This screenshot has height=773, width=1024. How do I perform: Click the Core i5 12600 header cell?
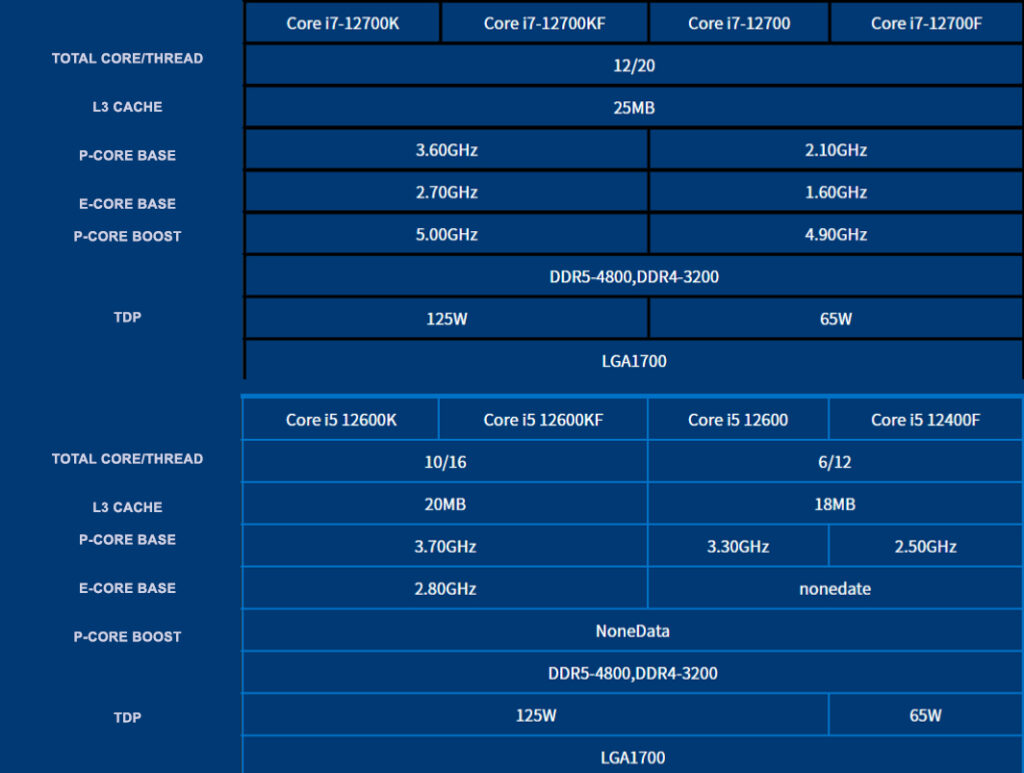739,420
